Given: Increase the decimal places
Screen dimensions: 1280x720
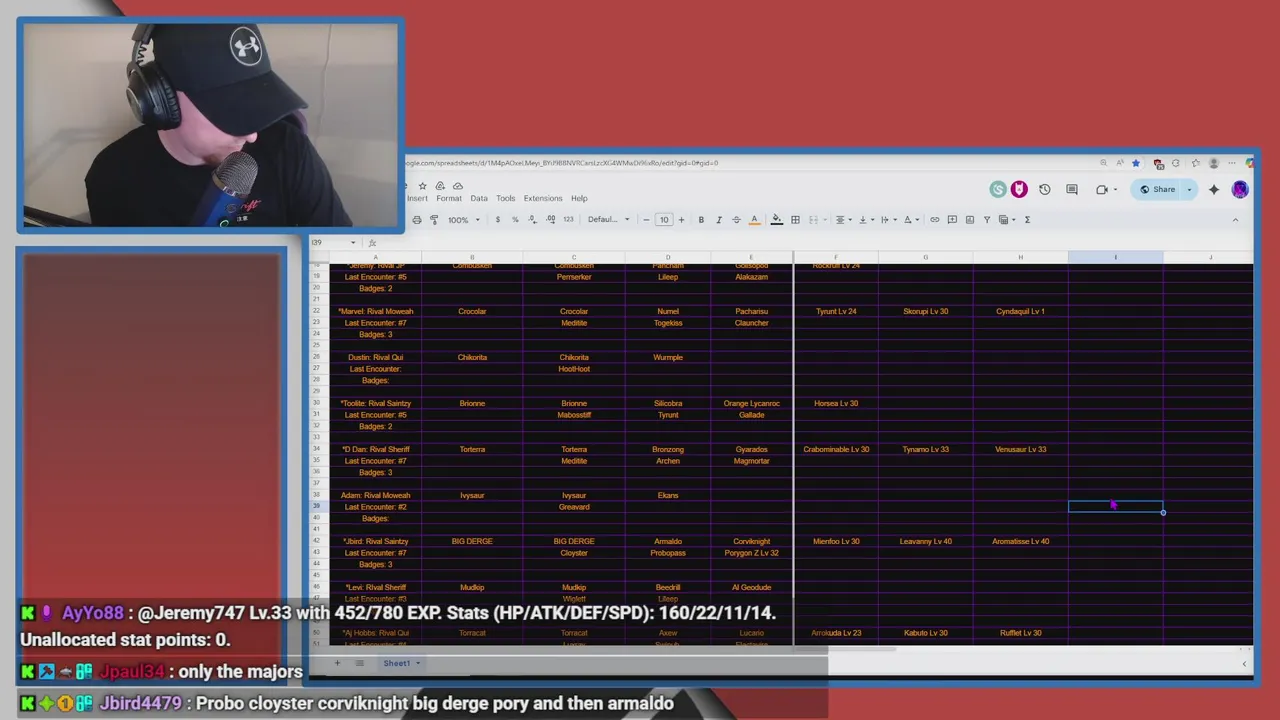Looking at the screenshot, I should click(551, 220).
